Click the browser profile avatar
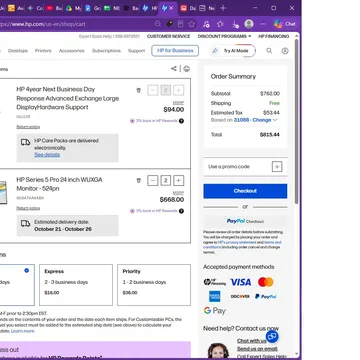This screenshot has height=360, width=360. [249, 24]
